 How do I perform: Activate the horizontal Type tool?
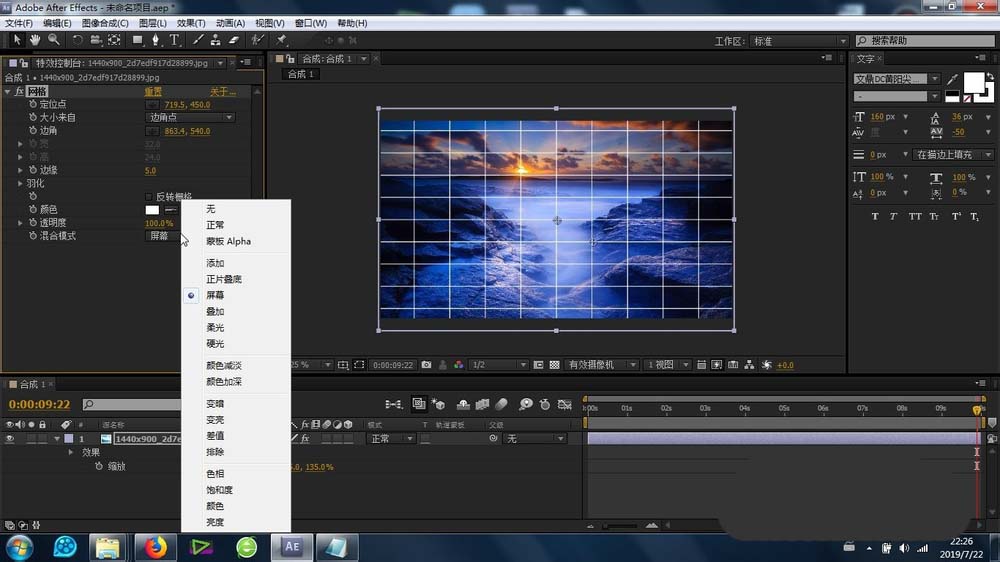coord(174,40)
